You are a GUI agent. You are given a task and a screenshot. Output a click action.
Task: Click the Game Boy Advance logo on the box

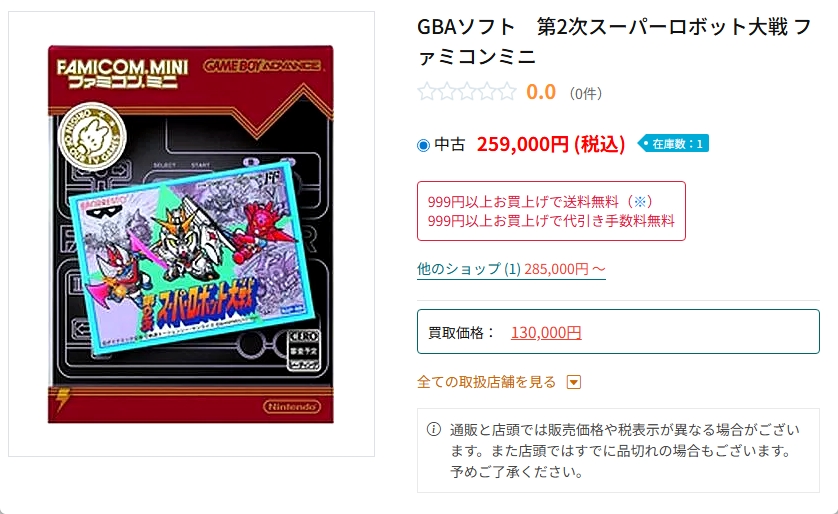(262, 66)
